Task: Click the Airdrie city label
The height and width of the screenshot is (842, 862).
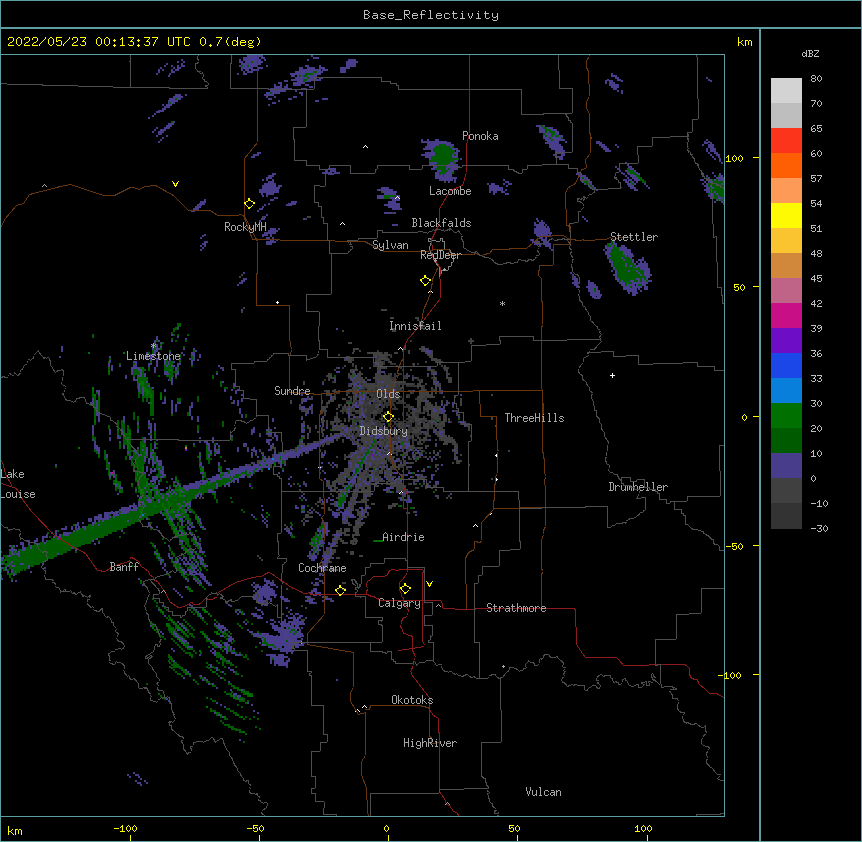Action: click(x=403, y=537)
